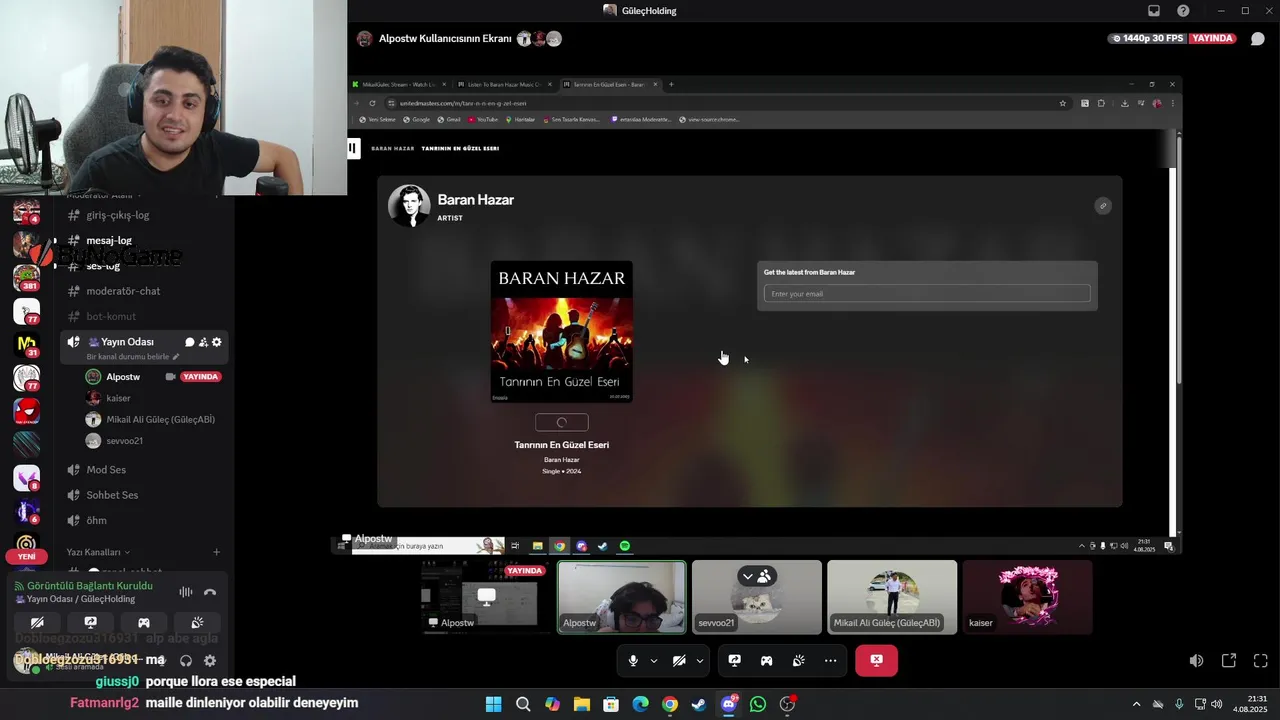Share your screen from voice panel
1280x720 pixels.
(90, 622)
